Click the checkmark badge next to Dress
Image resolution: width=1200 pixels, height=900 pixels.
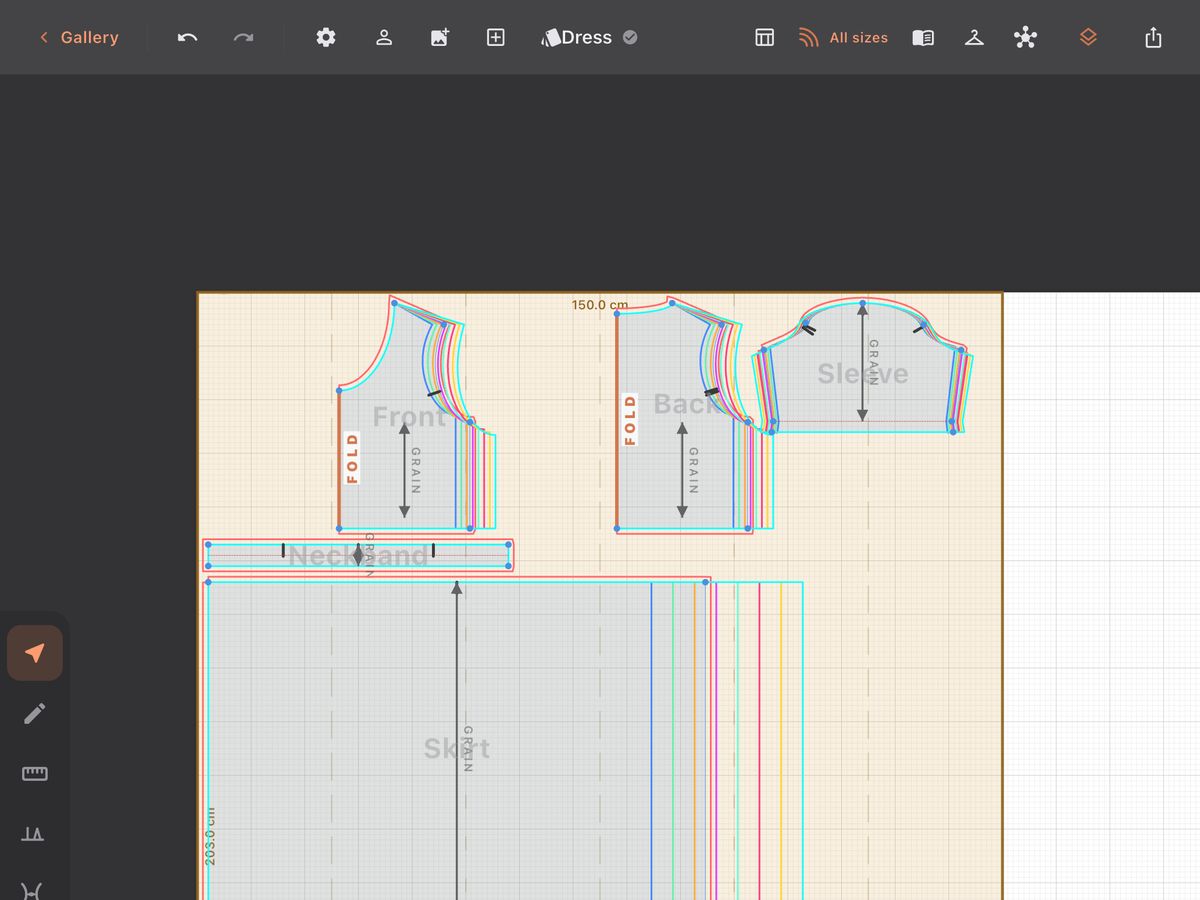tap(630, 37)
